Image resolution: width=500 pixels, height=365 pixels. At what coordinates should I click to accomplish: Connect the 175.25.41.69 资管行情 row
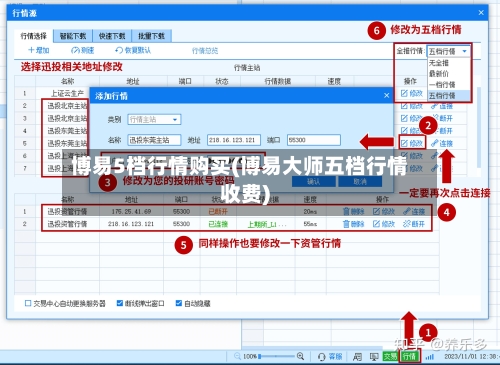(x=414, y=211)
